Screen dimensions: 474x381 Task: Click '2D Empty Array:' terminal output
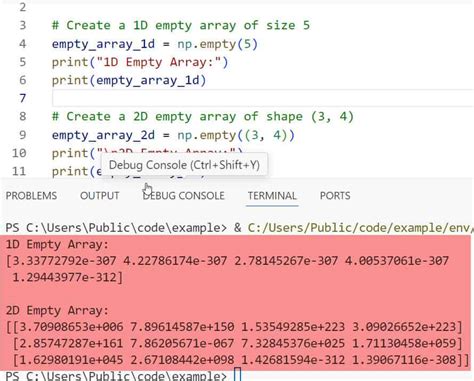coord(57,311)
